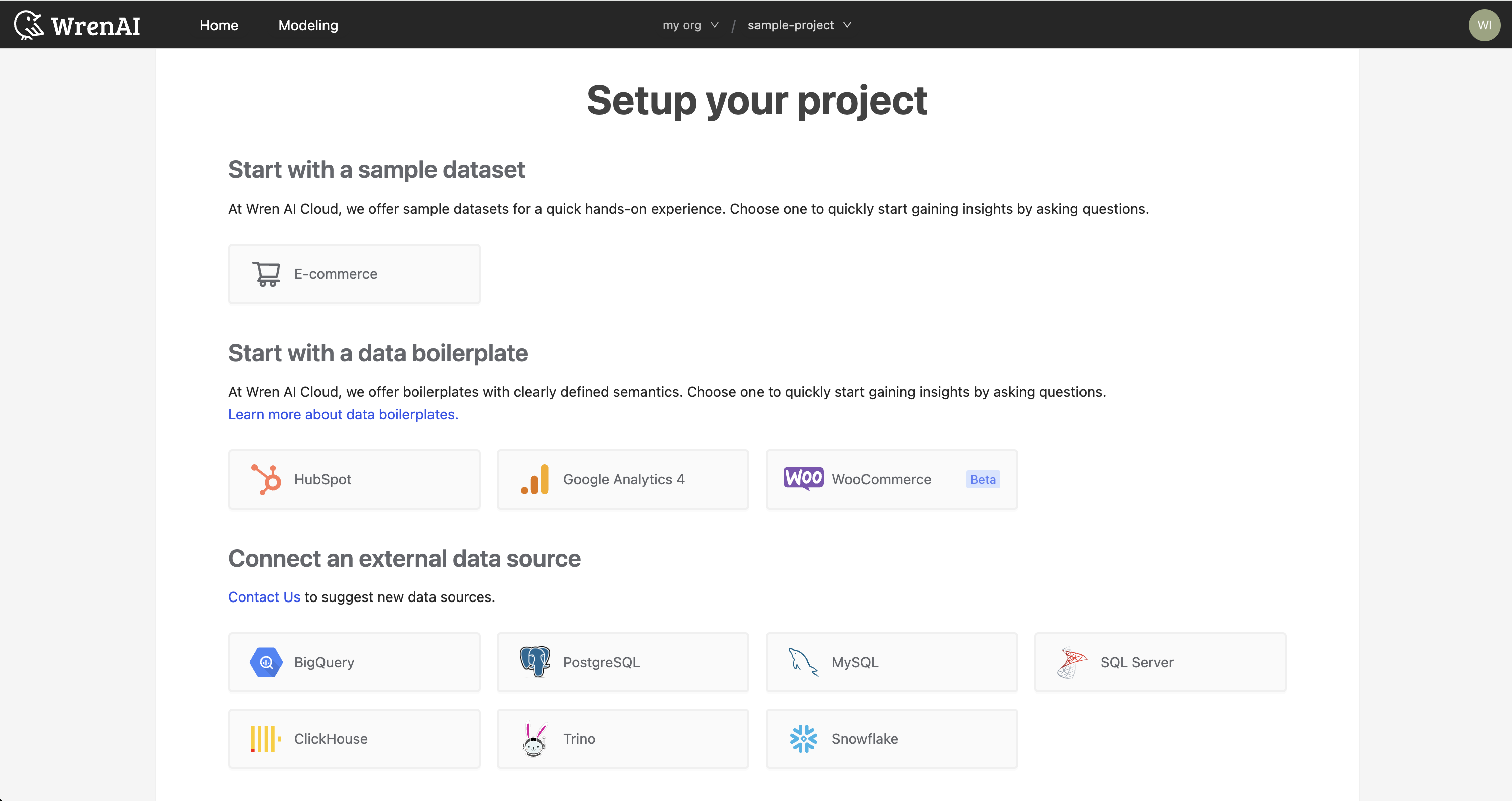Select the ClickHouse data source icon
This screenshot has height=801, width=1512.
265,738
